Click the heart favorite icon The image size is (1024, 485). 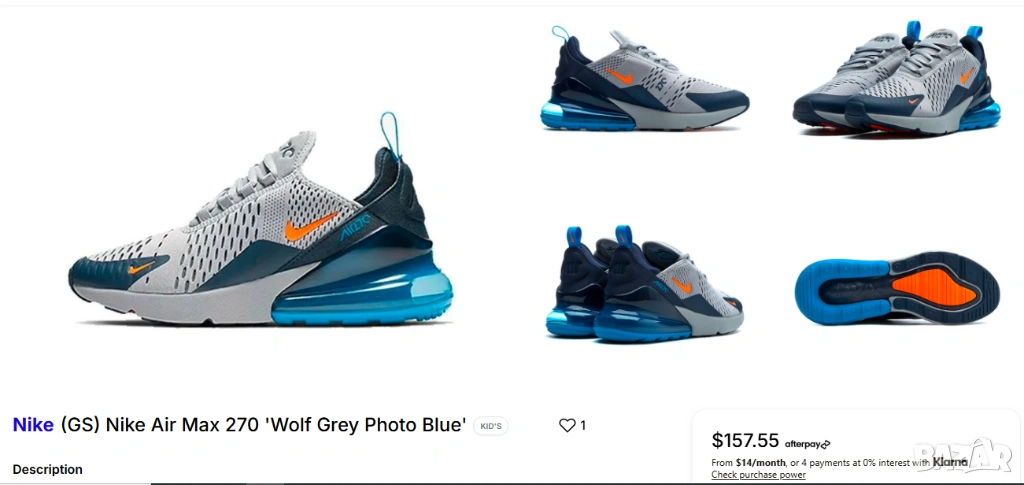[x=567, y=425]
